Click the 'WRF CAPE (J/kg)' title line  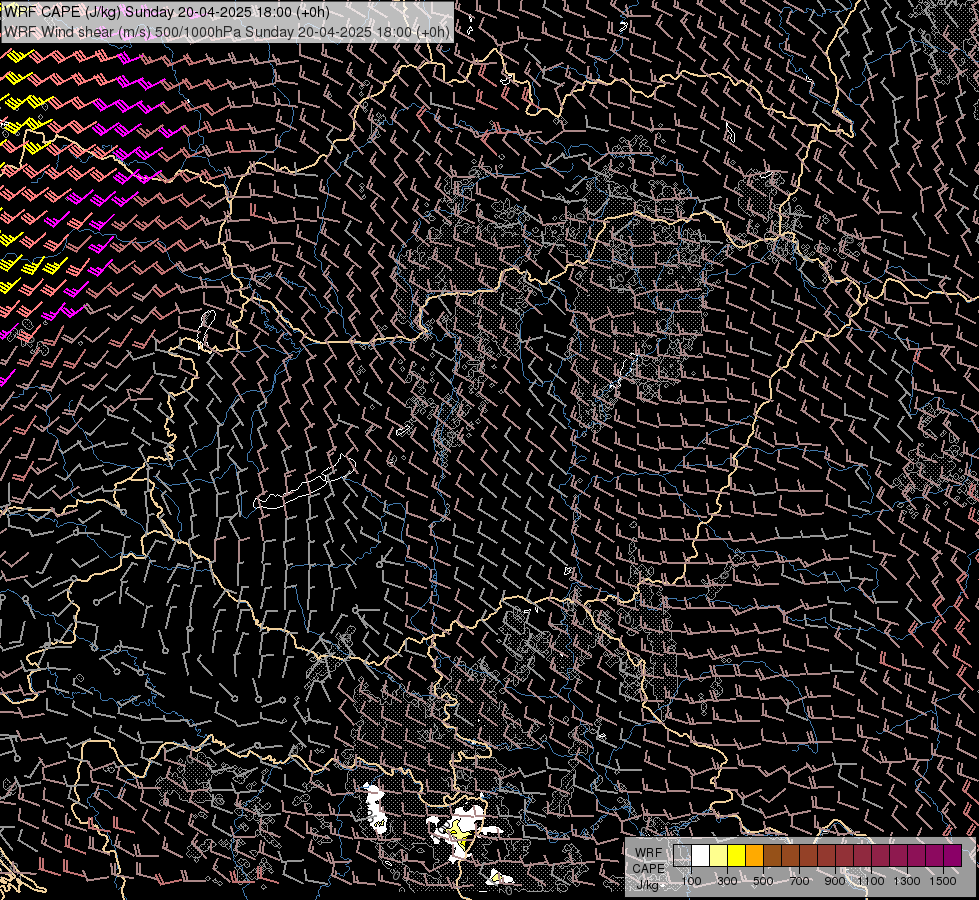(x=166, y=12)
